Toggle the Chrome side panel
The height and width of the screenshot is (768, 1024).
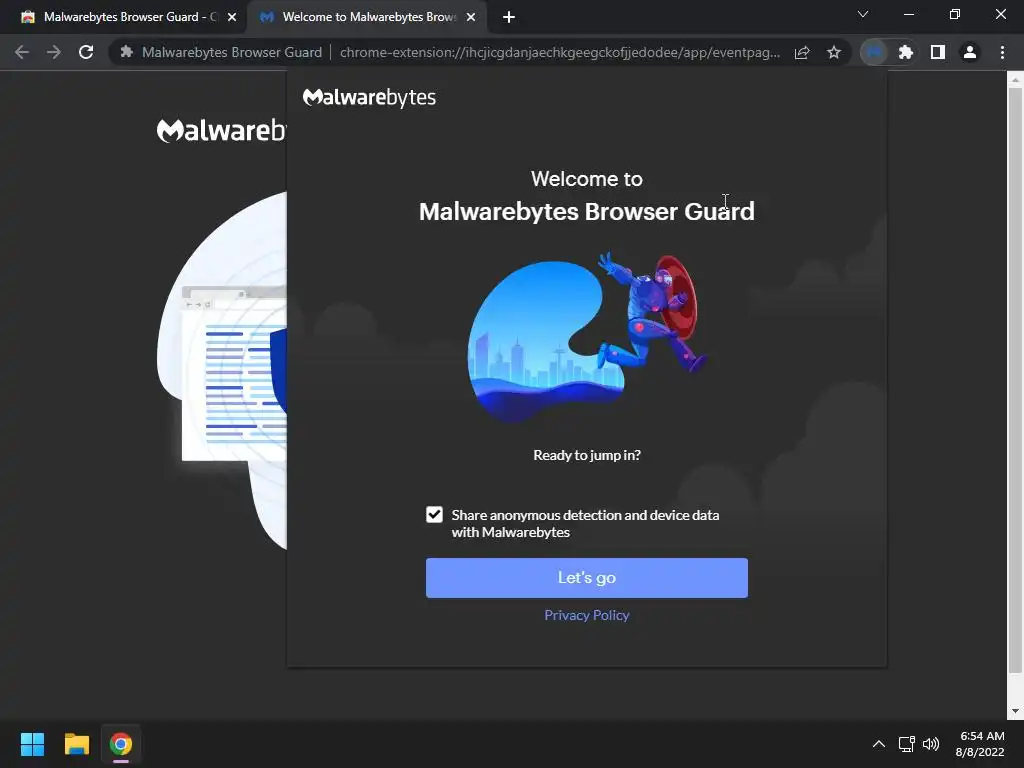(x=938, y=52)
